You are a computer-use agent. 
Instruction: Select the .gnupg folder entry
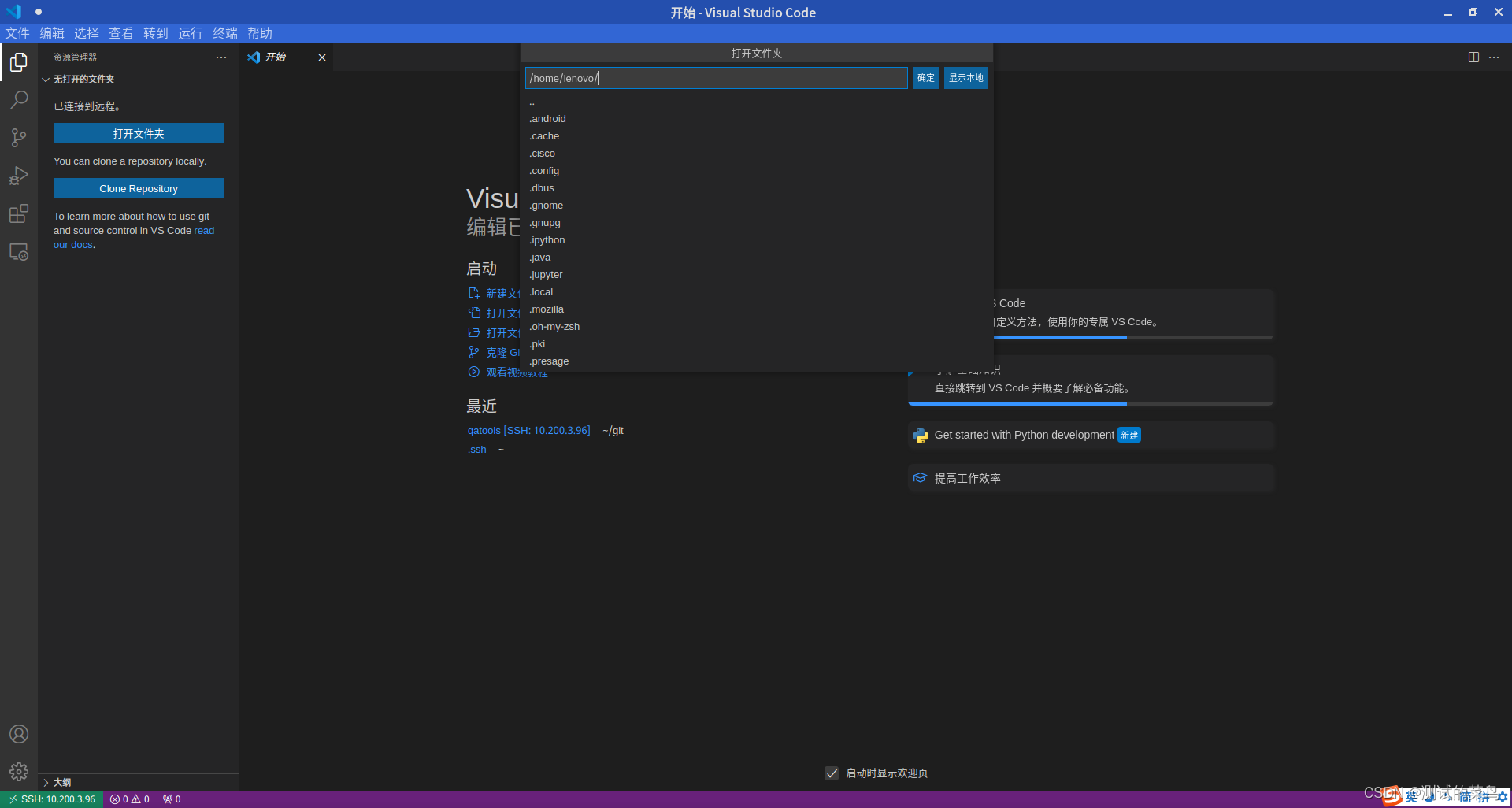[x=757, y=223]
